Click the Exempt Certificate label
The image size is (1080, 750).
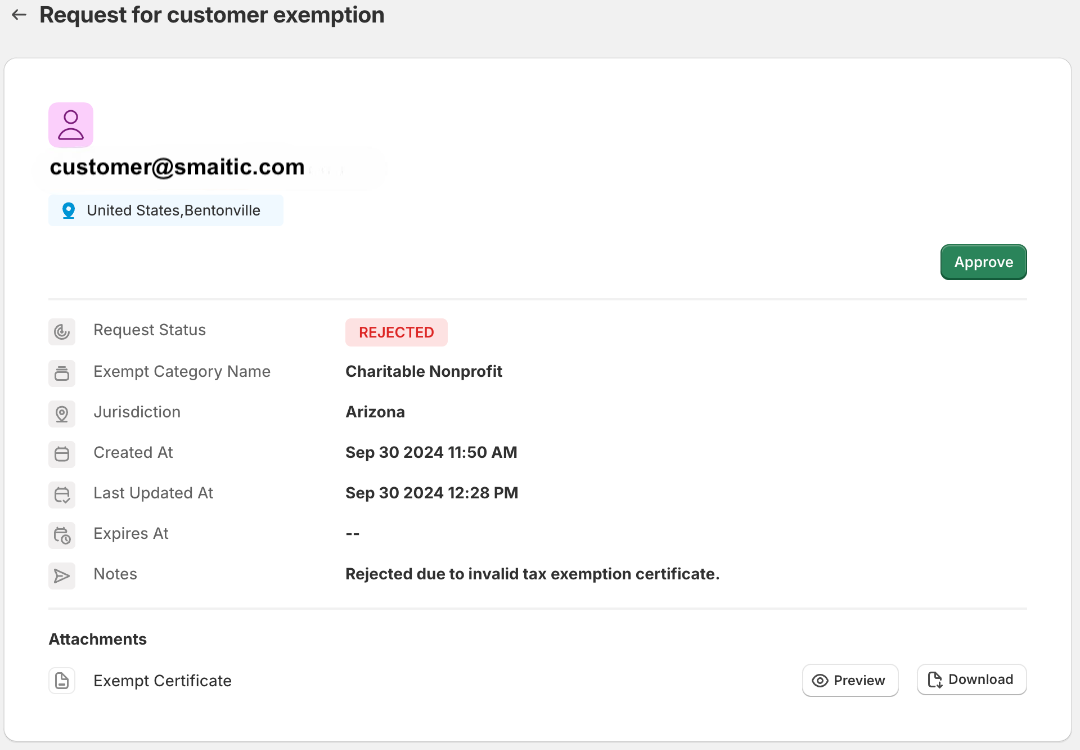(x=163, y=680)
